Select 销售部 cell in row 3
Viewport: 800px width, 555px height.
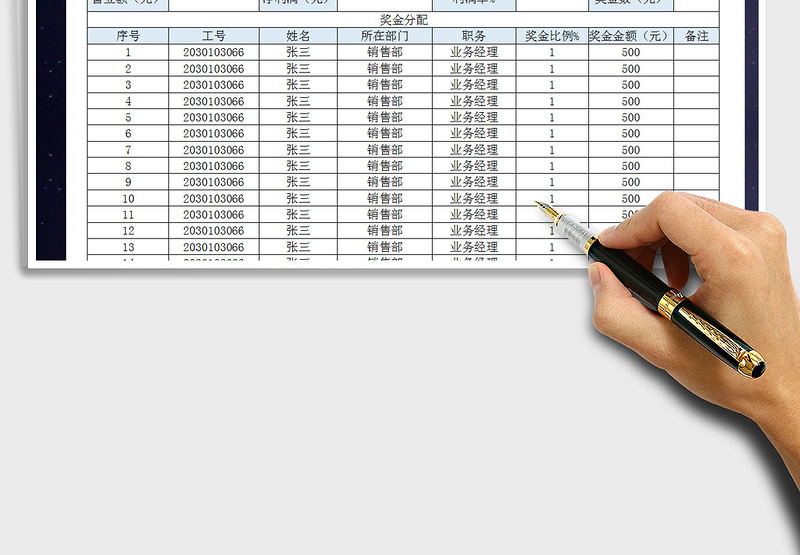click(x=385, y=85)
